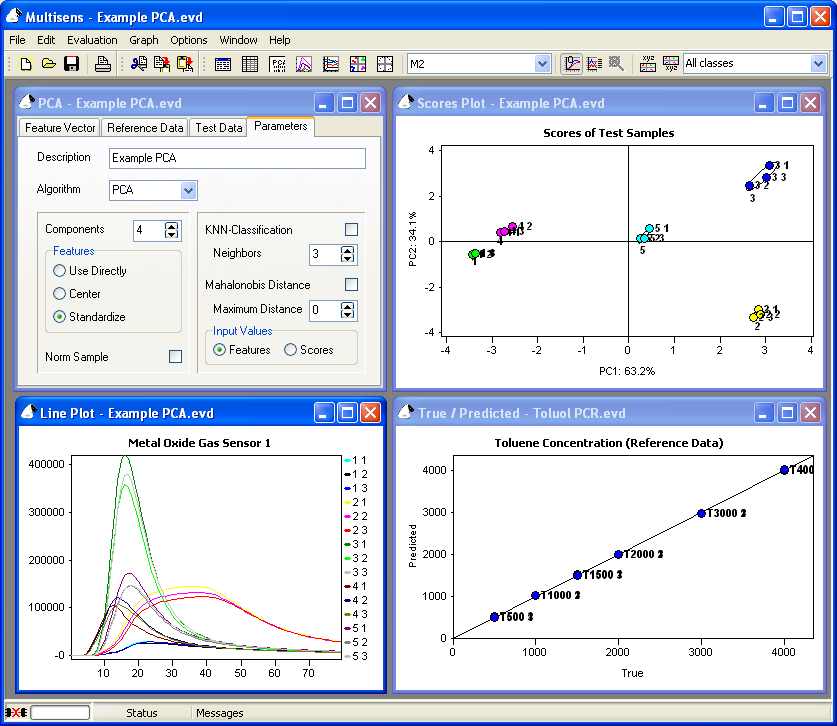Click the magnifier zoom toolbar icon
837x726 pixels.
(617, 64)
